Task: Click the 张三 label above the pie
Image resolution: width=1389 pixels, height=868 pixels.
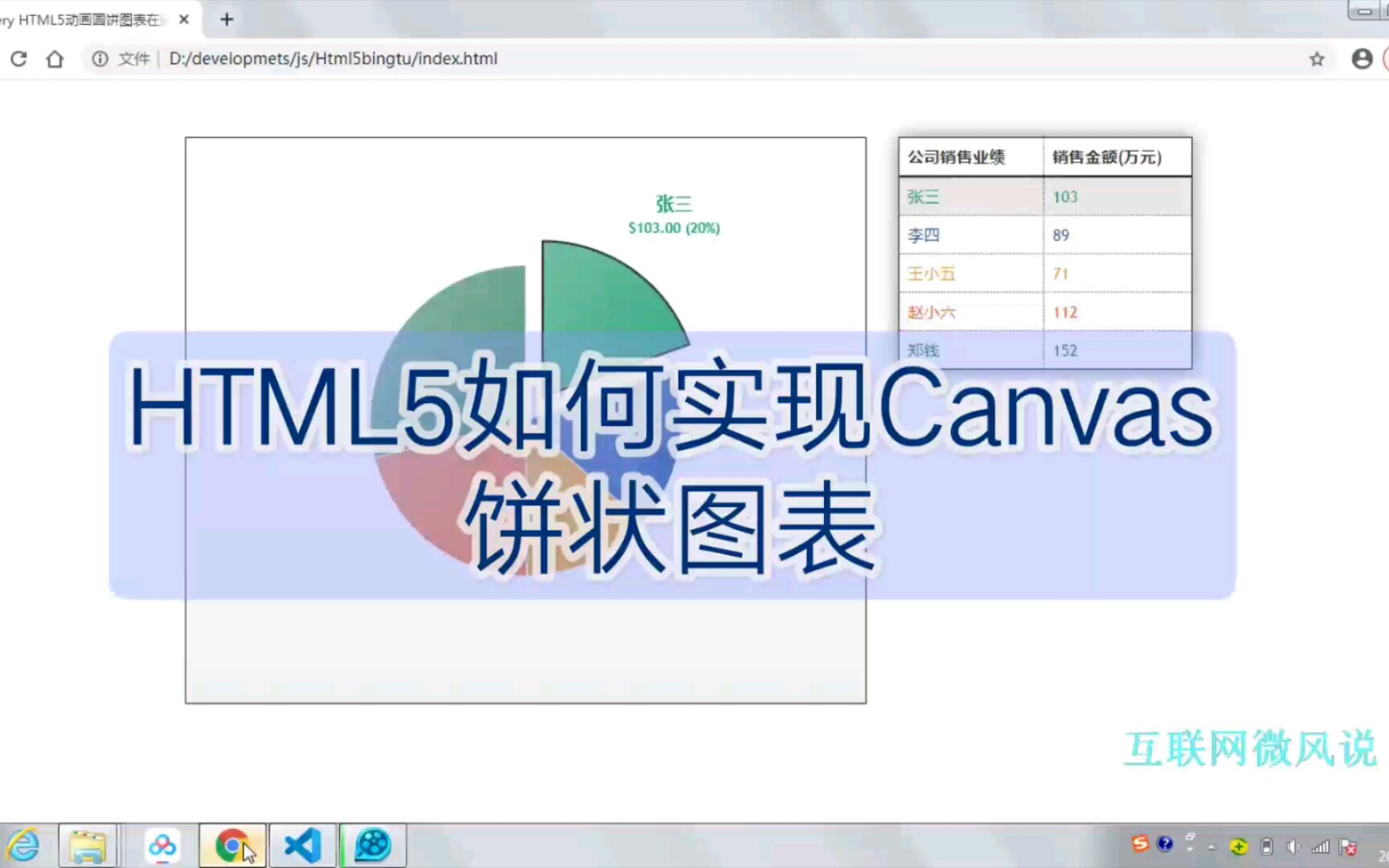Action: (x=674, y=204)
